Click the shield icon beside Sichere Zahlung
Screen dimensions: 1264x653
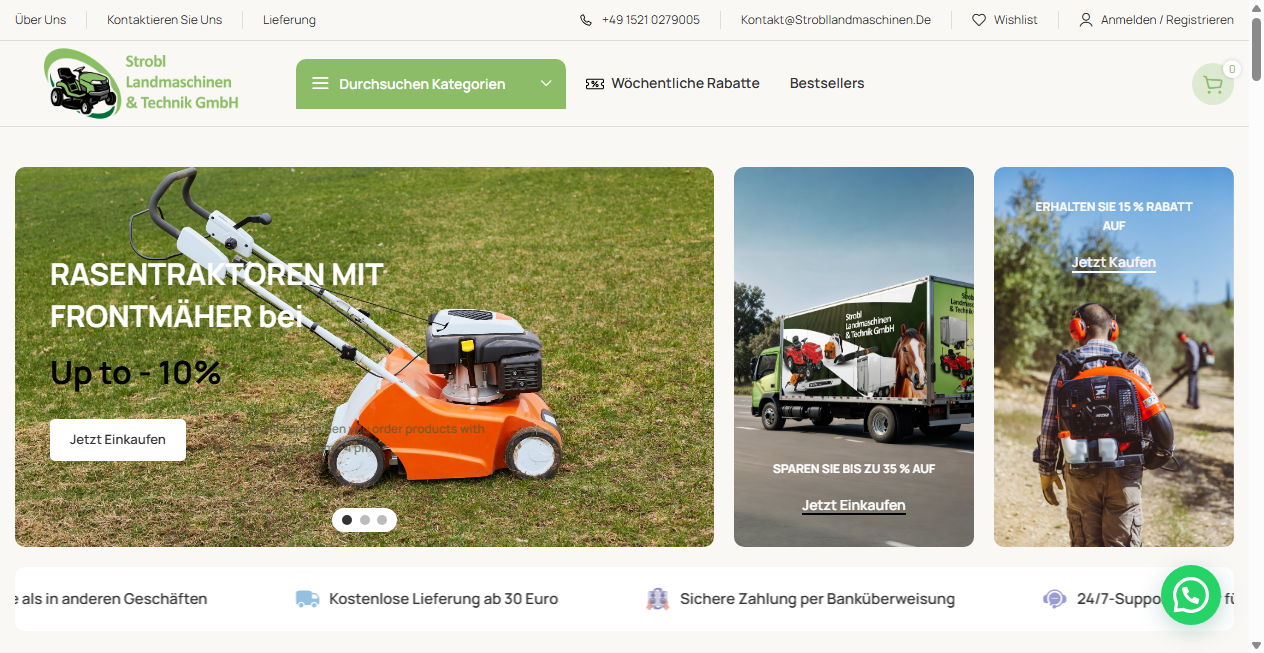(657, 598)
